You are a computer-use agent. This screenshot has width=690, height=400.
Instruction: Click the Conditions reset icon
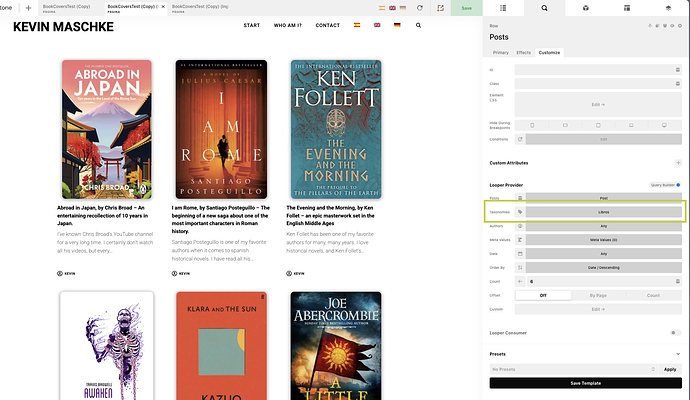tap(520, 139)
